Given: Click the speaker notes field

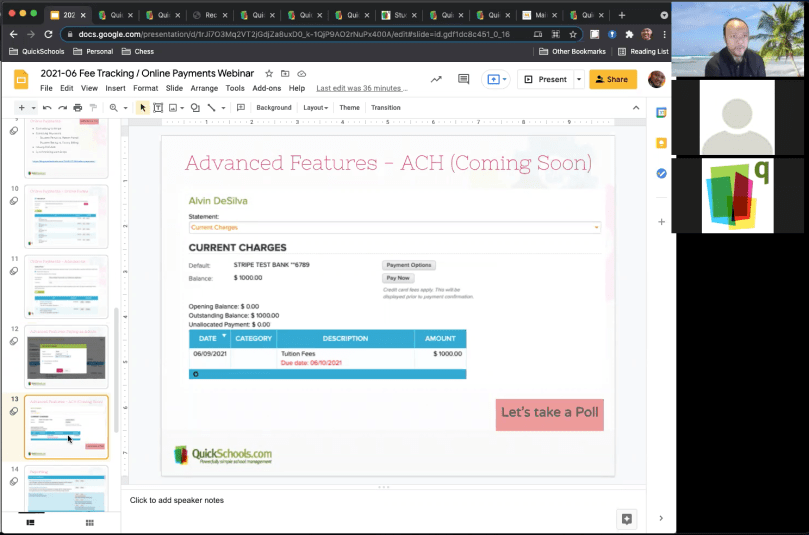Looking at the screenshot, I should (380, 500).
